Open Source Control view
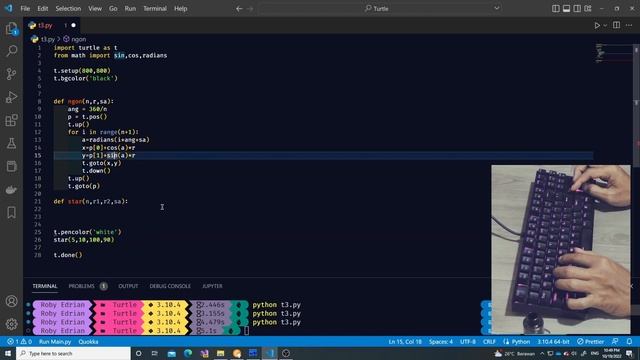This screenshot has height=360, width=640. pyautogui.click(x=11, y=74)
